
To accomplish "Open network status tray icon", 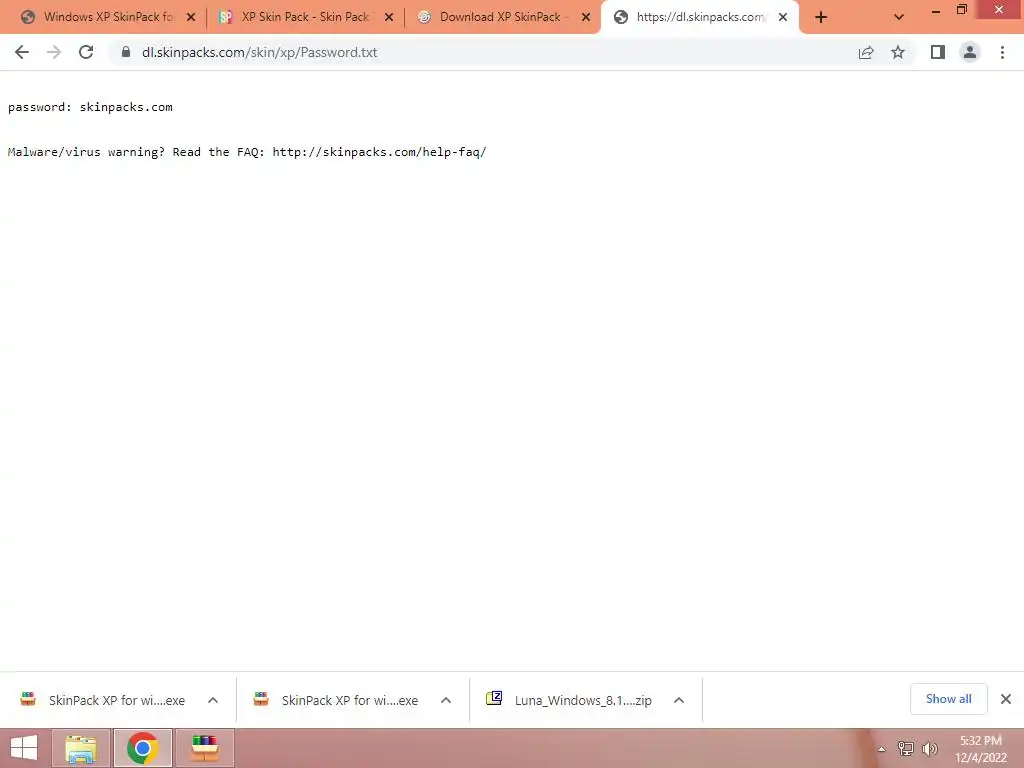I will (905, 748).
